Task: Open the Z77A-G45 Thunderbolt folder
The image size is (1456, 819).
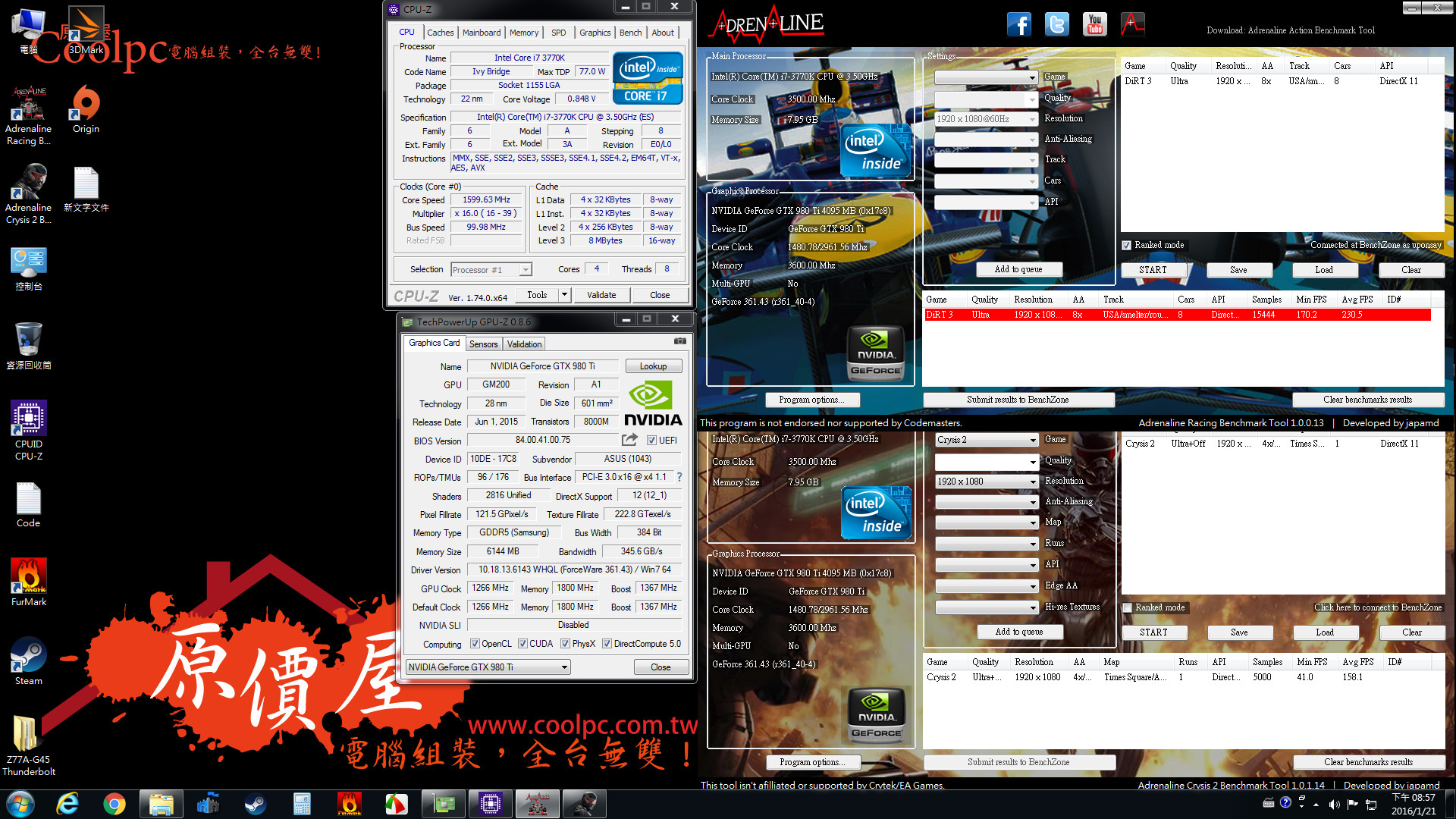Action: [29, 746]
